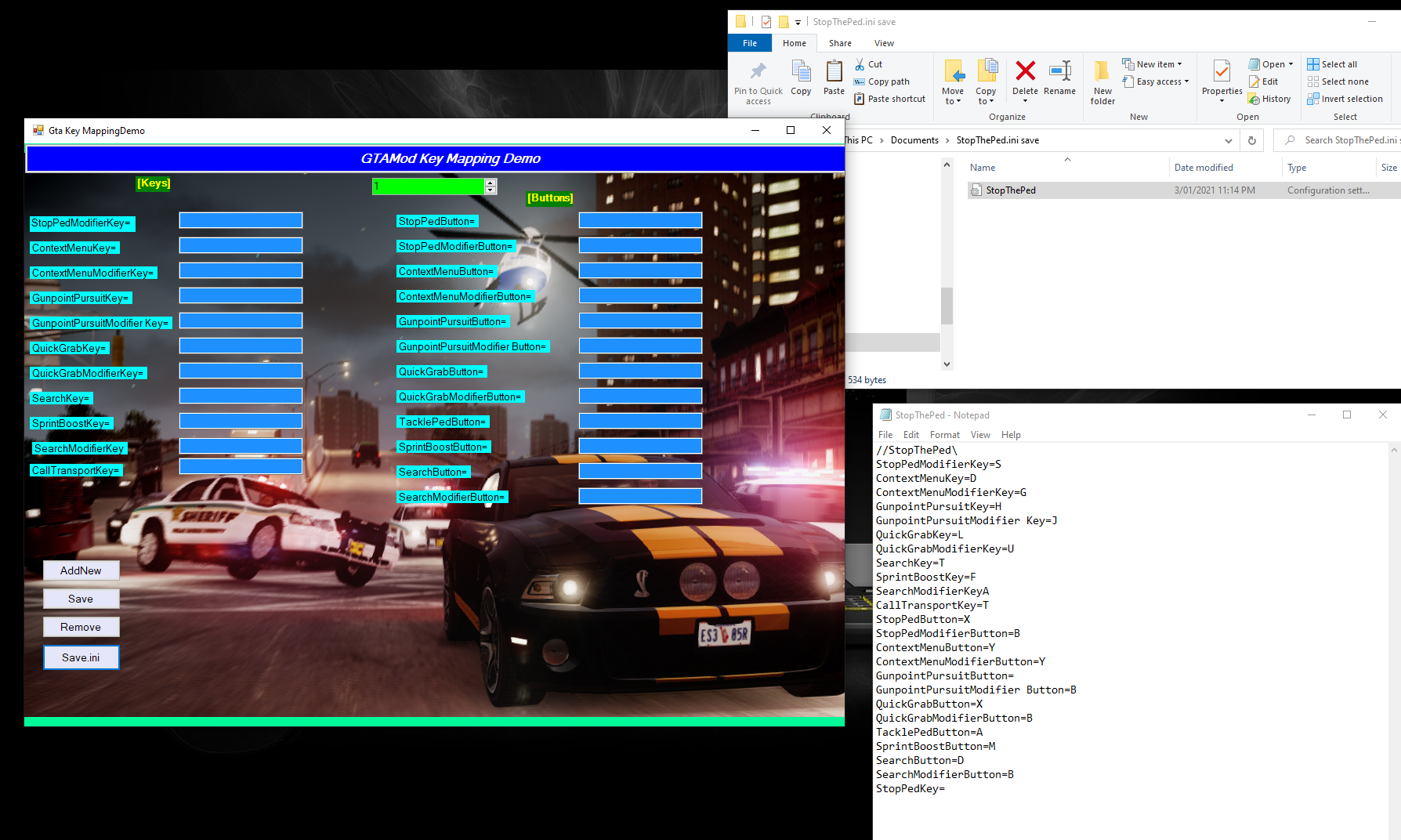Screen dimensions: 1401x840
Task: Switch to the View tab in Explorer
Action: click(884, 43)
